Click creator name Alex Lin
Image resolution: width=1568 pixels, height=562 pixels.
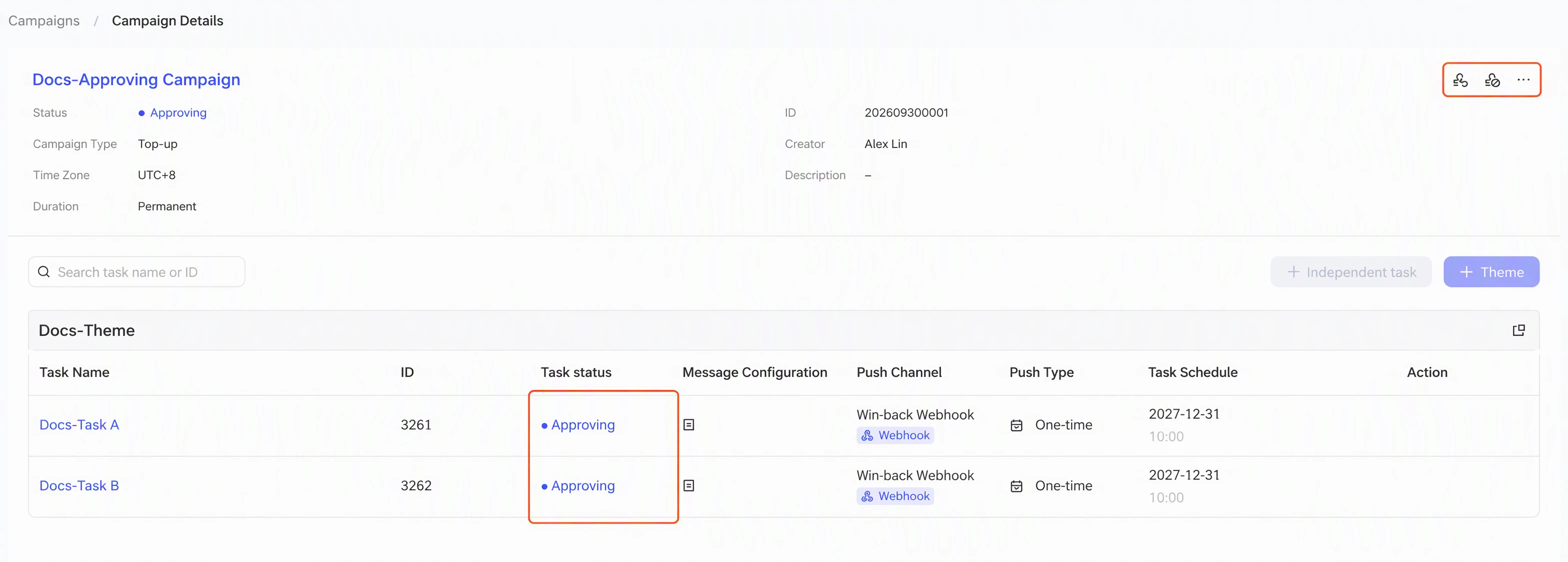coord(885,143)
